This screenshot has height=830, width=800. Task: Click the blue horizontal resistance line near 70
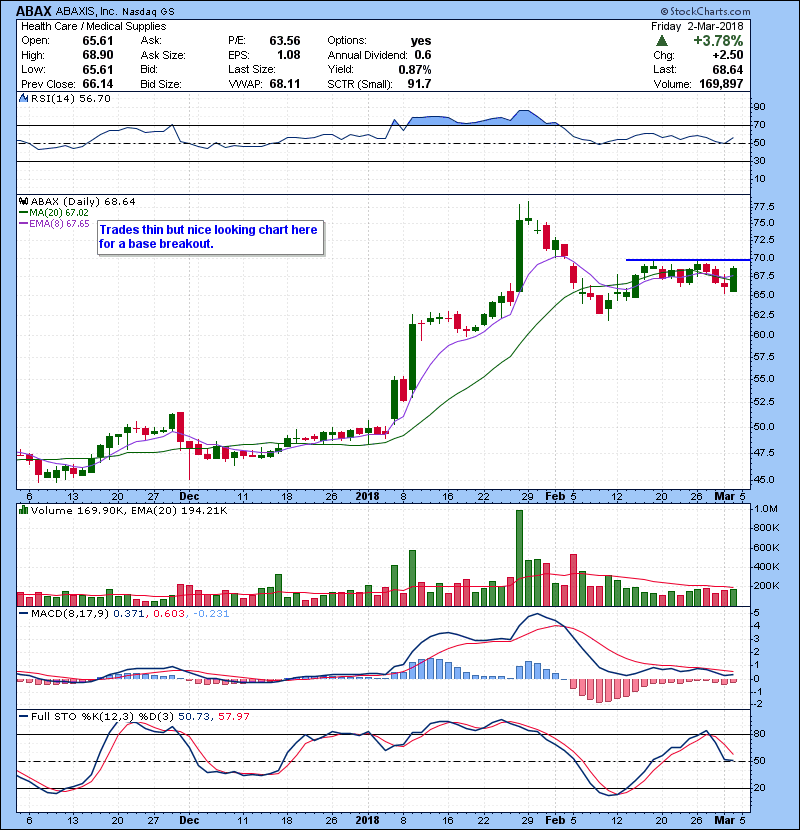(688, 260)
